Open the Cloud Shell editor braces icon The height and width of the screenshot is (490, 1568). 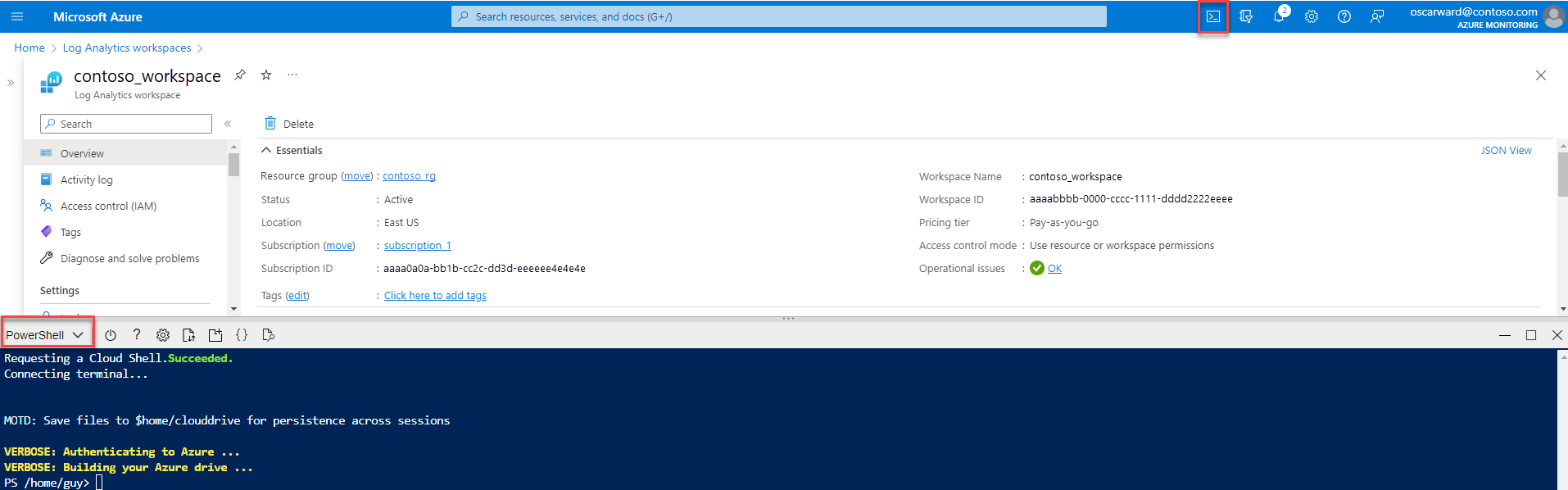click(x=242, y=334)
